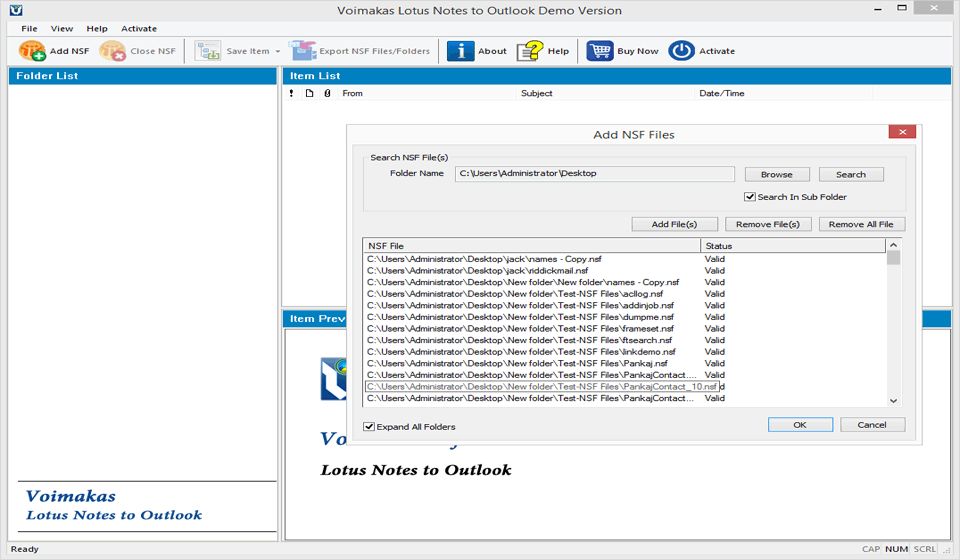This screenshot has width=960, height=560.
Task: Click the Folder List panel header
Action: point(142,76)
